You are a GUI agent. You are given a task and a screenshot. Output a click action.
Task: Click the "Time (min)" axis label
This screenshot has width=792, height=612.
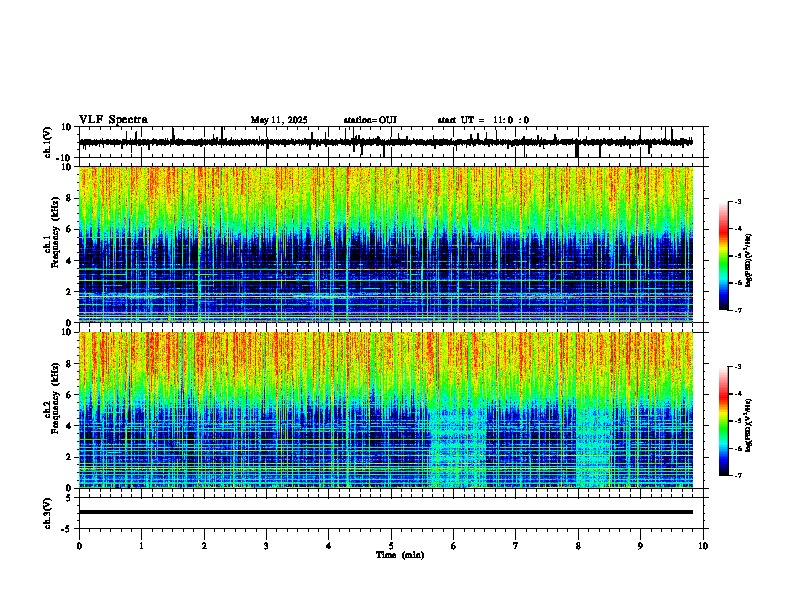pos(400,555)
